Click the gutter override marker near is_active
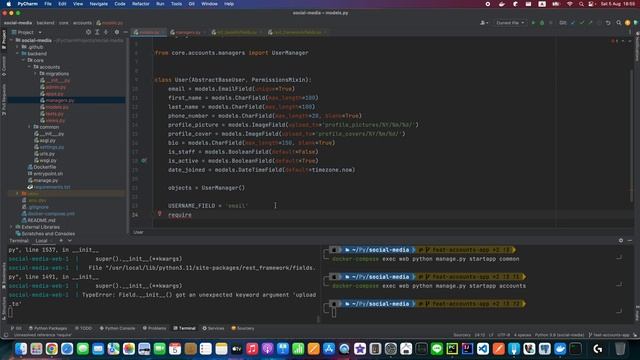 pyautogui.click(x=144, y=161)
